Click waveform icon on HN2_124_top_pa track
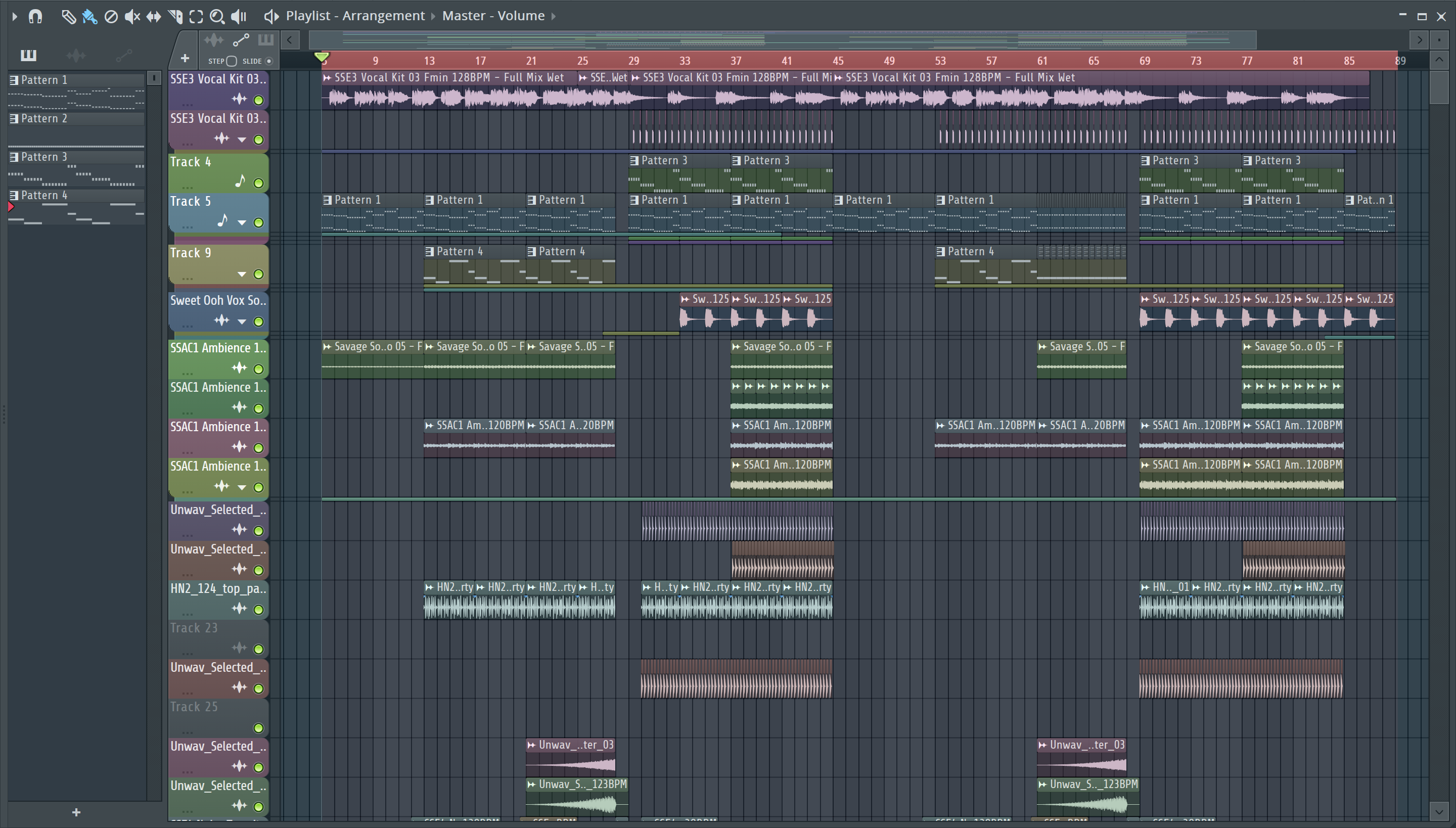This screenshot has width=1456, height=828. (240, 609)
